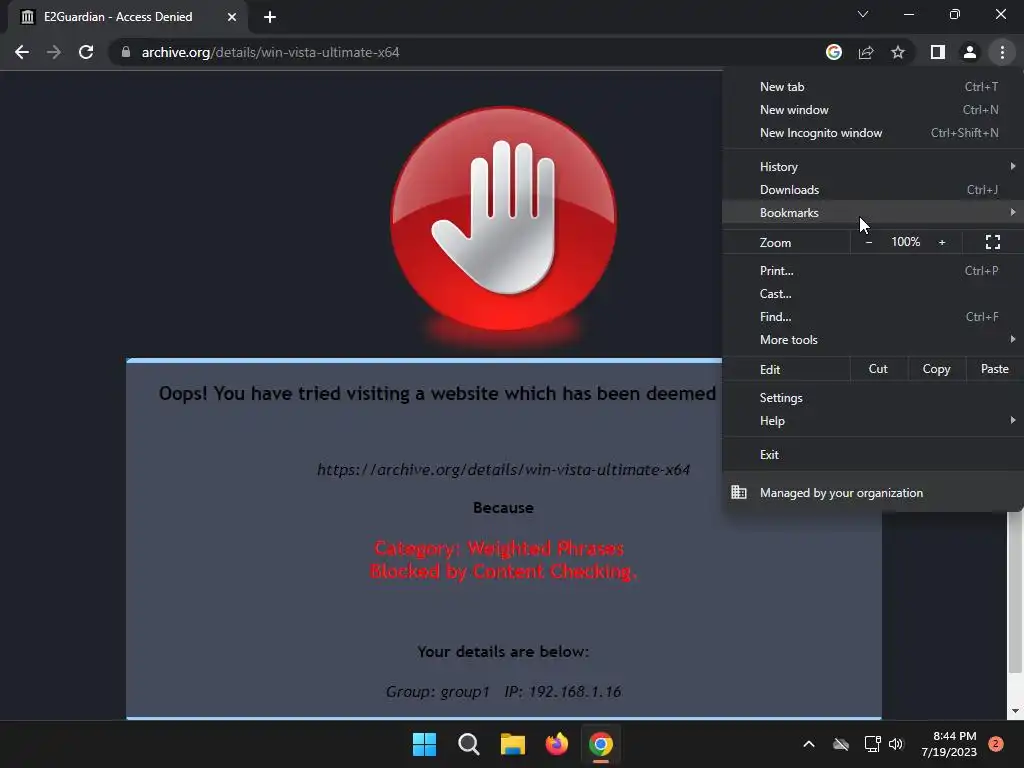This screenshot has width=1024, height=768.
Task: Select the E2Guardian - Access Denied tab
Action: coord(127,17)
